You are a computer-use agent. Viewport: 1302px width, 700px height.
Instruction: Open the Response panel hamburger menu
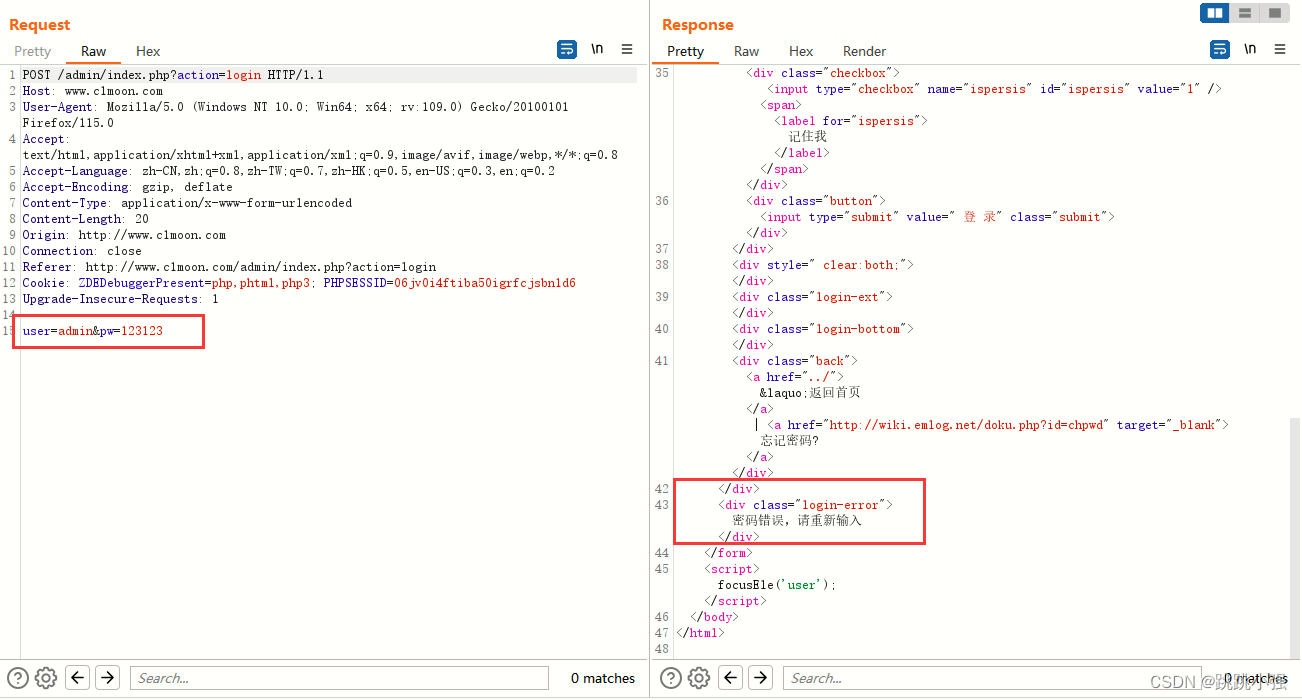coord(1280,49)
